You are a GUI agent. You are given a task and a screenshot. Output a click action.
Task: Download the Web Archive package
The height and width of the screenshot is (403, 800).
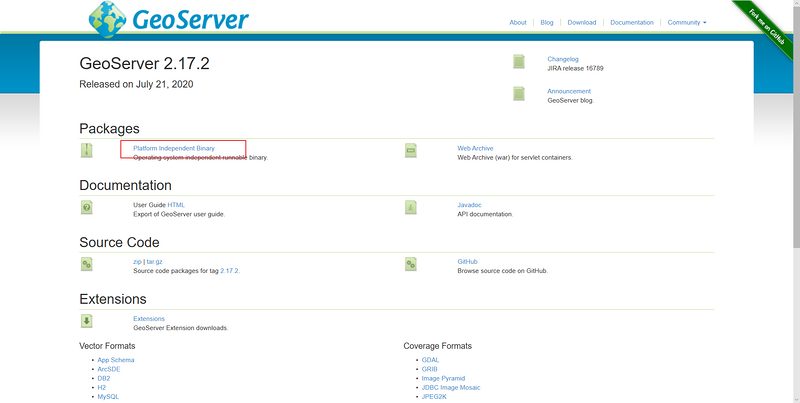(475, 148)
